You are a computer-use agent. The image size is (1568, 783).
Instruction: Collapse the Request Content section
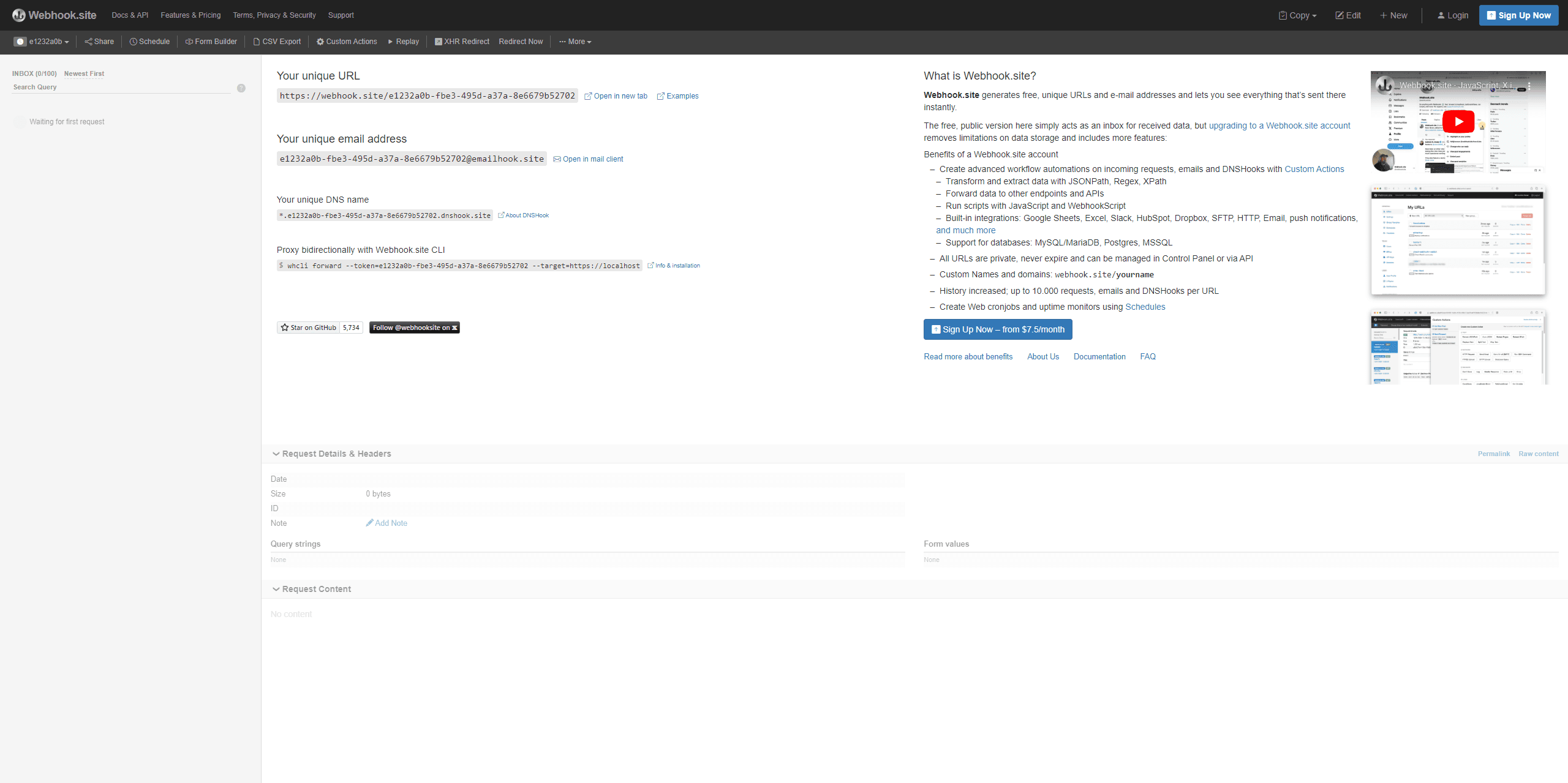(312, 589)
